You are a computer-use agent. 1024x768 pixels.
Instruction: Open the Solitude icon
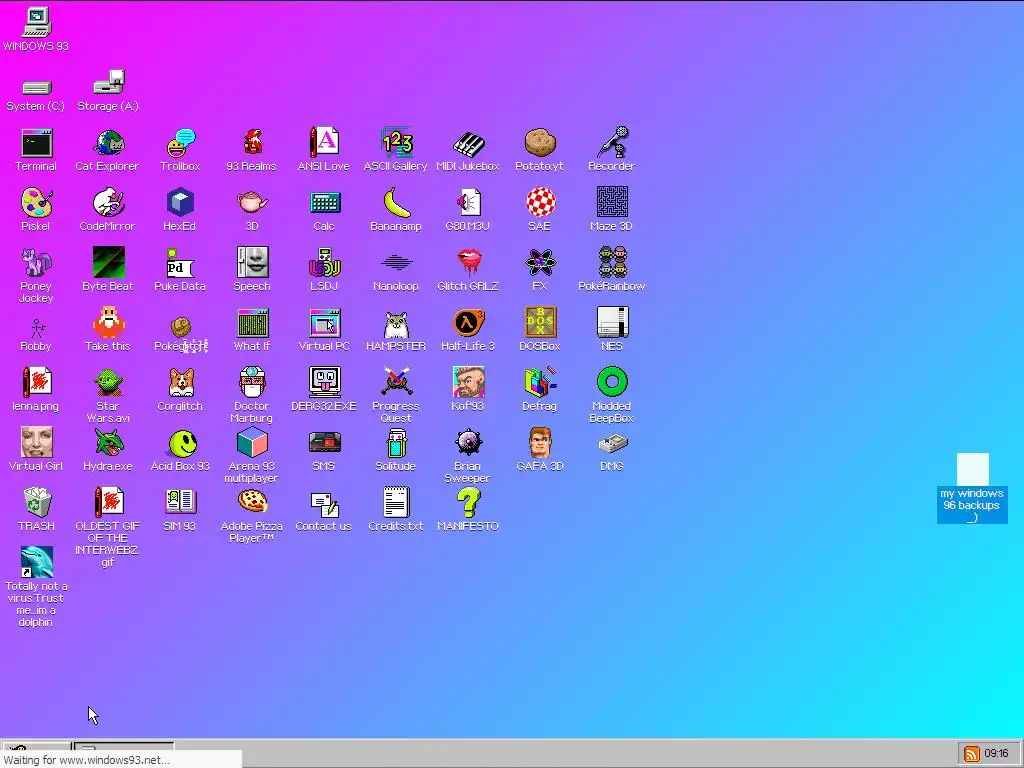pos(396,443)
